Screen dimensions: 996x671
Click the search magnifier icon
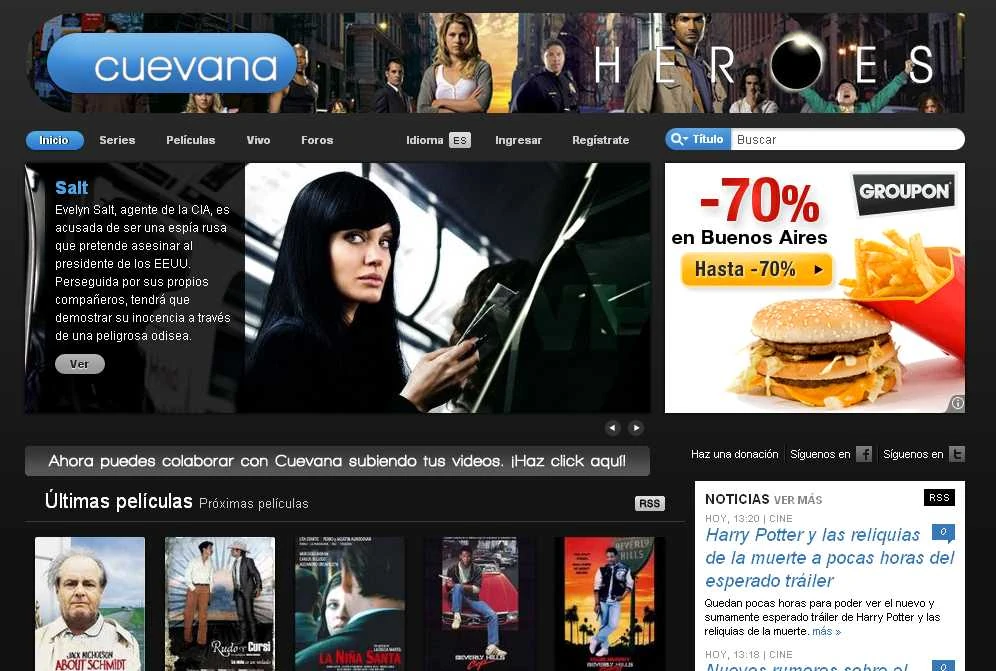(x=678, y=139)
